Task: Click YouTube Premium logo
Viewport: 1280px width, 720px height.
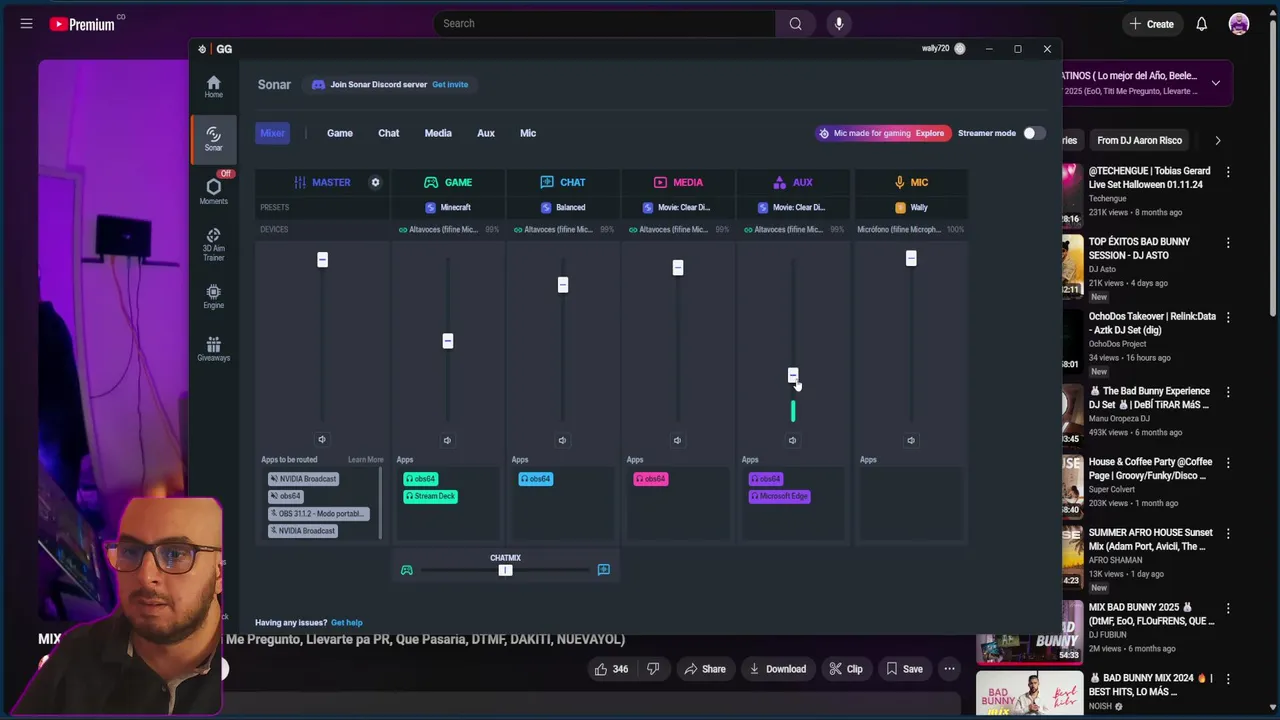Action: [83, 24]
